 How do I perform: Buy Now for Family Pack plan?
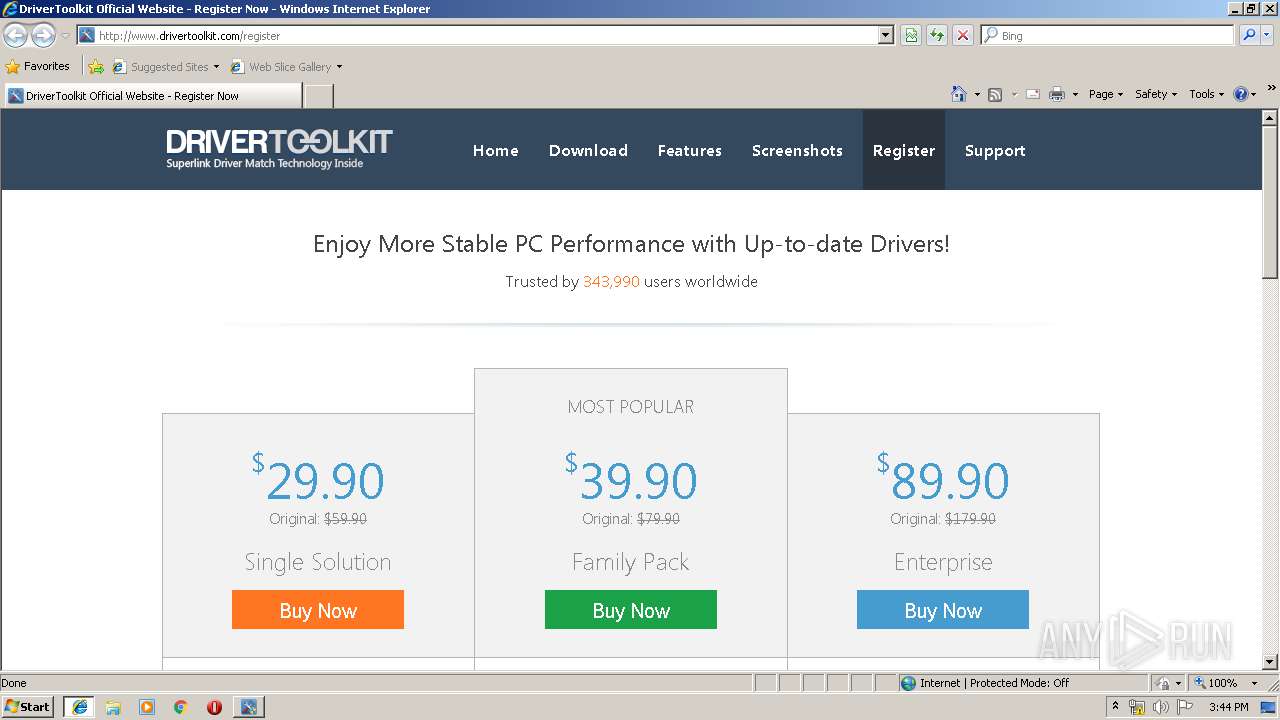pyautogui.click(x=631, y=610)
